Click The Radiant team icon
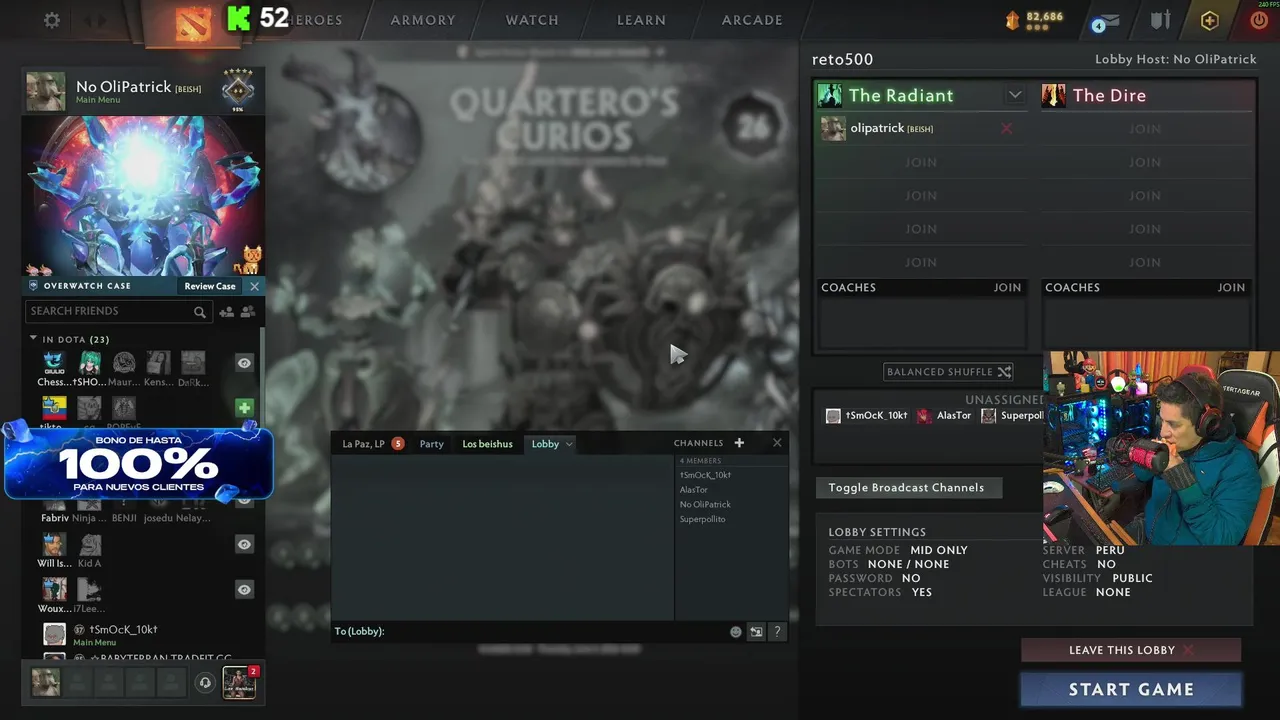 pyautogui.click(x=830, y=95)
